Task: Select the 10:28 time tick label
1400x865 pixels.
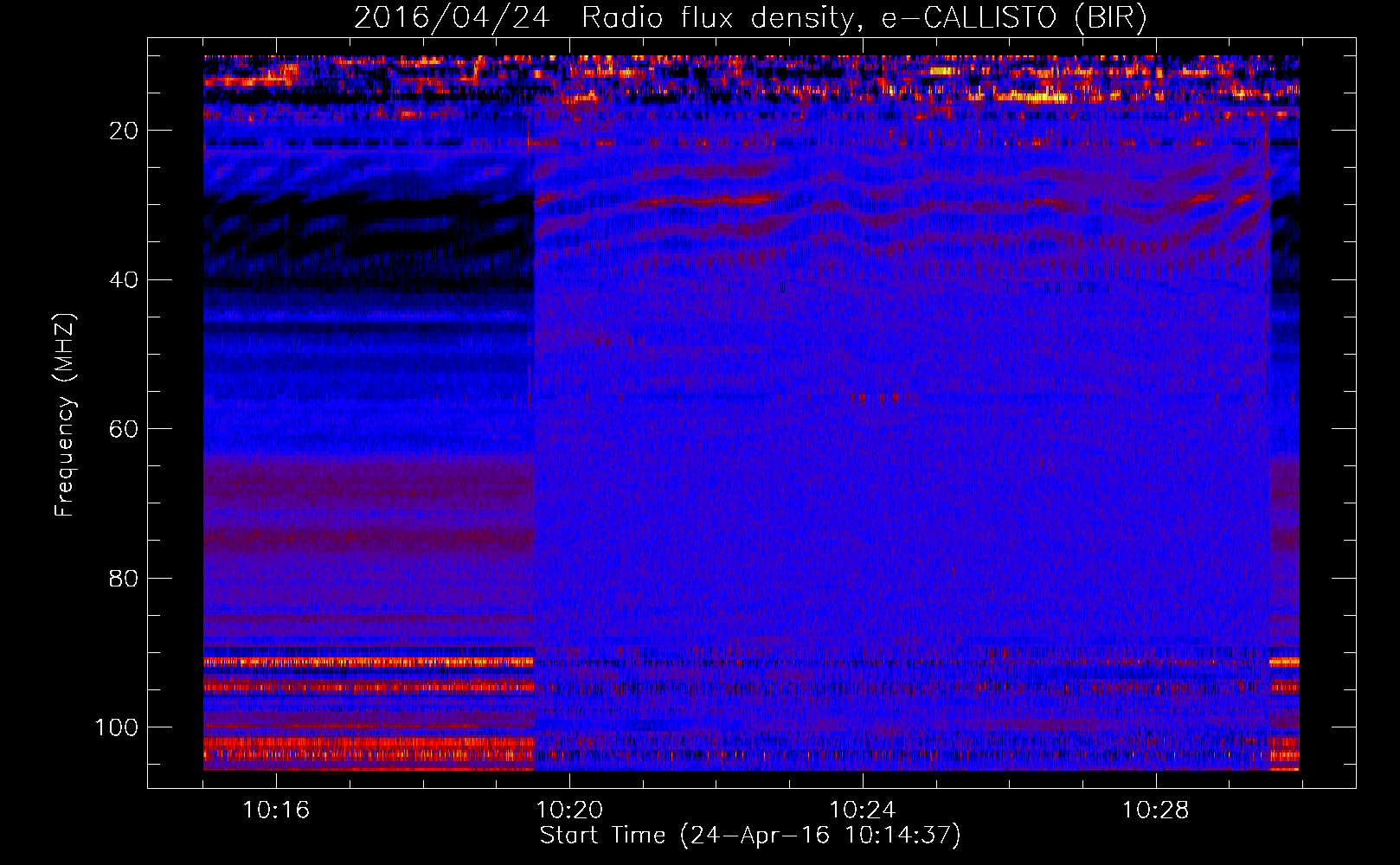Action: click(1156, 811)
